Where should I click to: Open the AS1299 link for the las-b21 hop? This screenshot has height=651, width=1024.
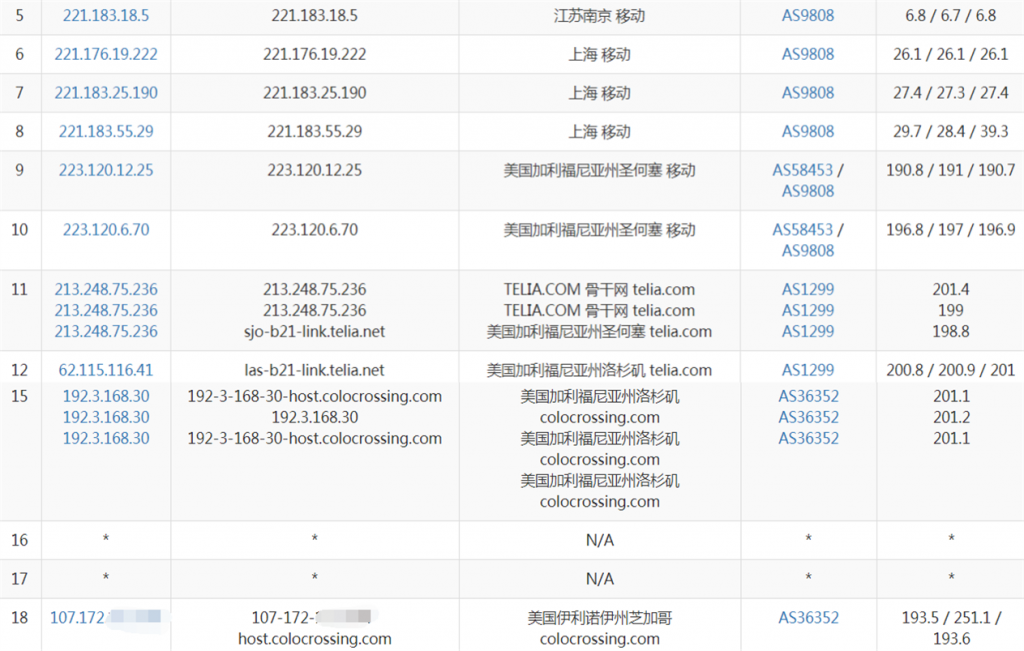point(808,369)
